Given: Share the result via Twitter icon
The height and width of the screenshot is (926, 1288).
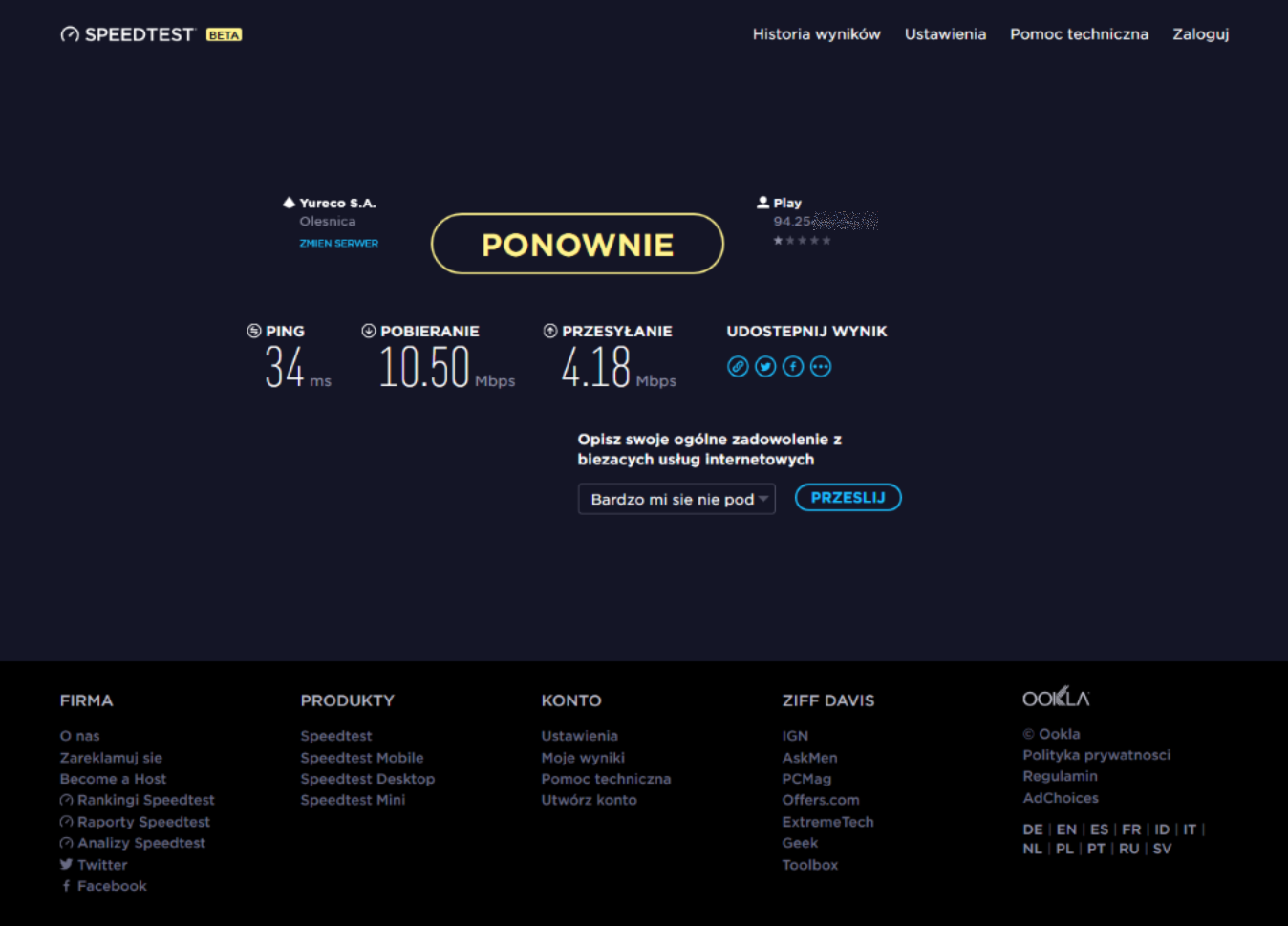Looking at the screenshot, I should [765, 367].
